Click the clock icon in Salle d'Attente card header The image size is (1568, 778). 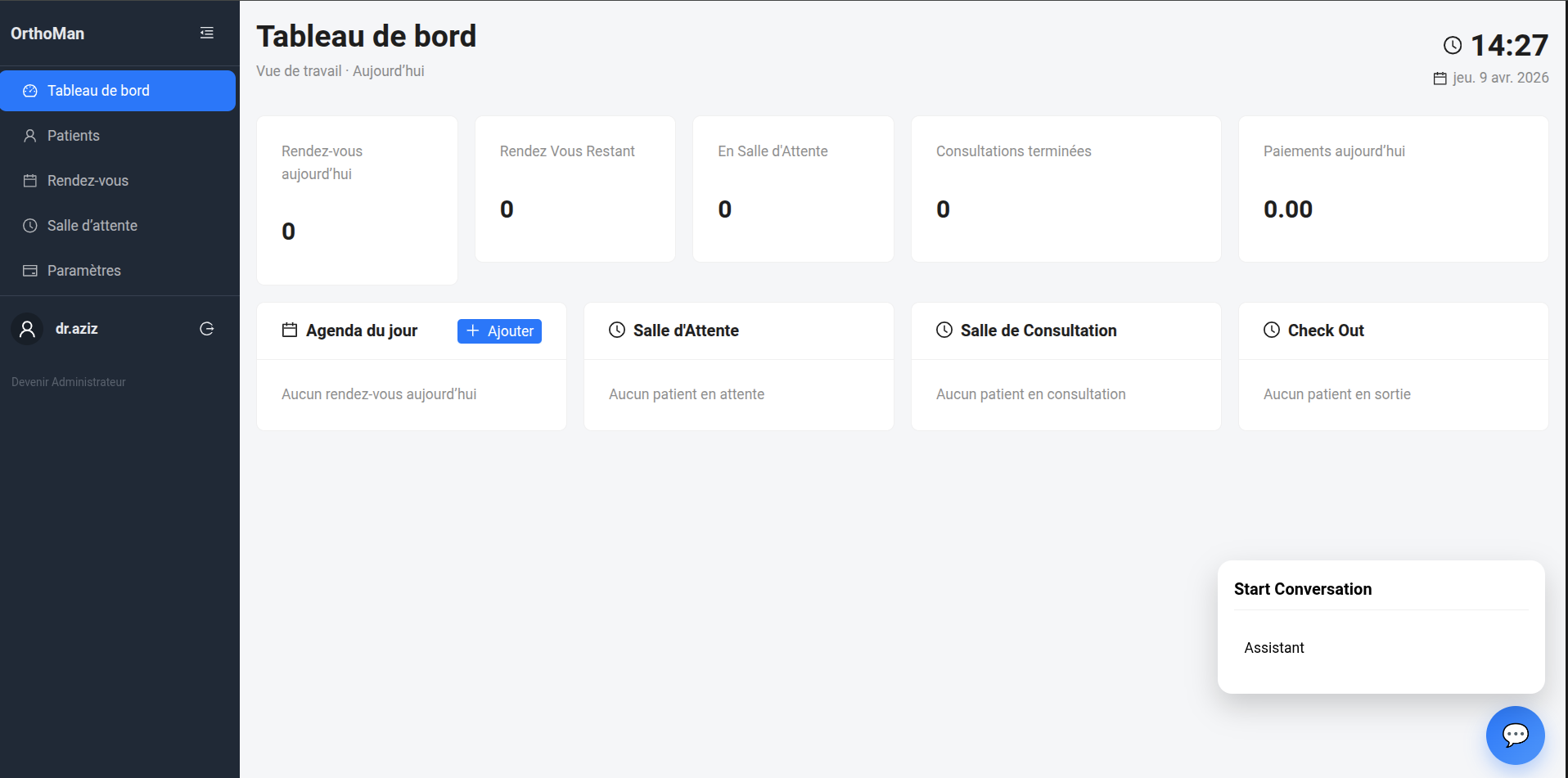(x=617, y=330)
